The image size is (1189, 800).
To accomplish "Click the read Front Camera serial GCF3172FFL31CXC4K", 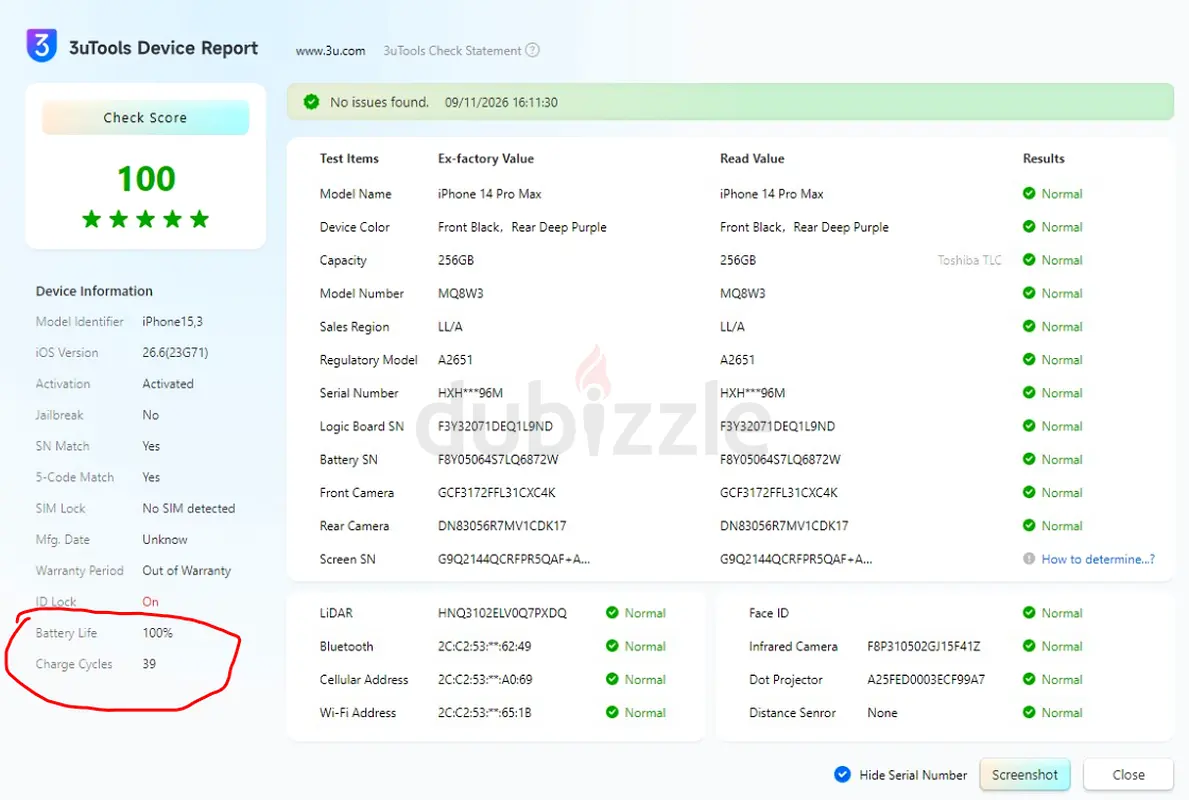I will [x=779, y=493].
